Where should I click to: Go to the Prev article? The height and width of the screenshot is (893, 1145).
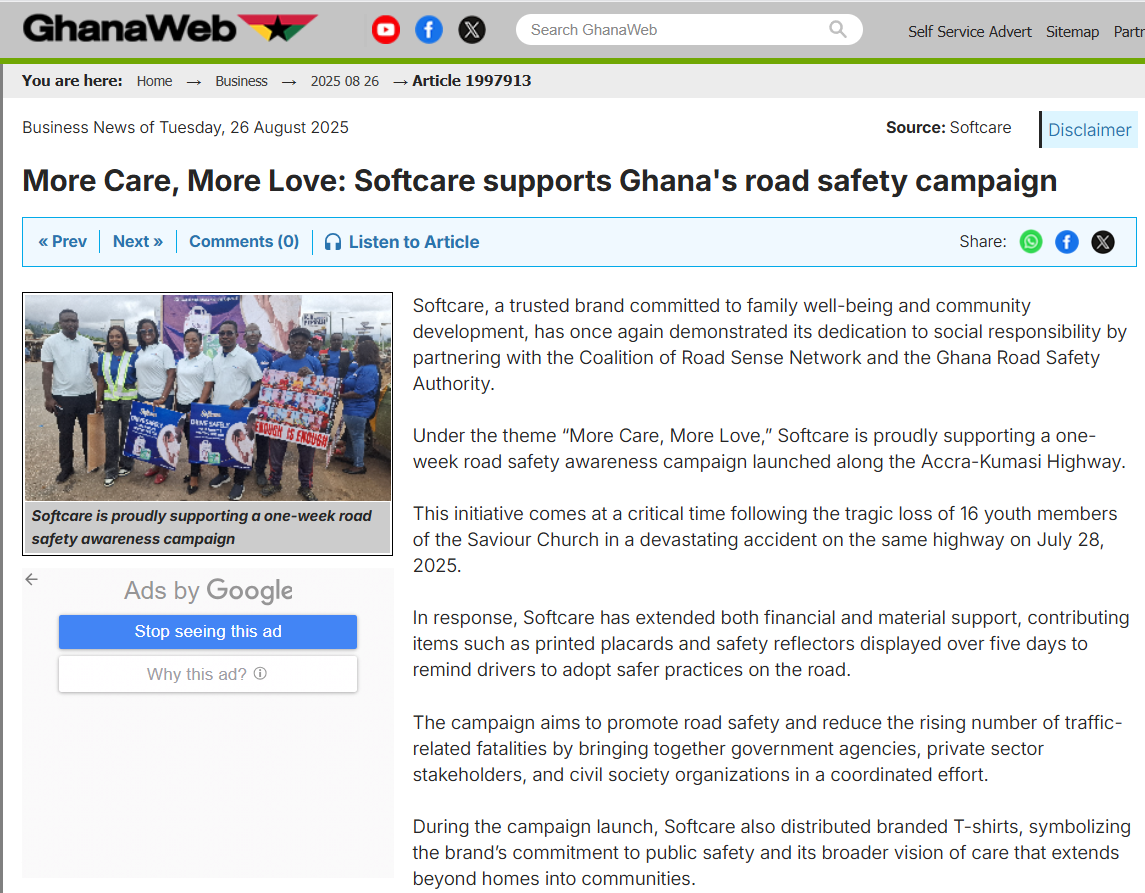click(x=63, y=242)
